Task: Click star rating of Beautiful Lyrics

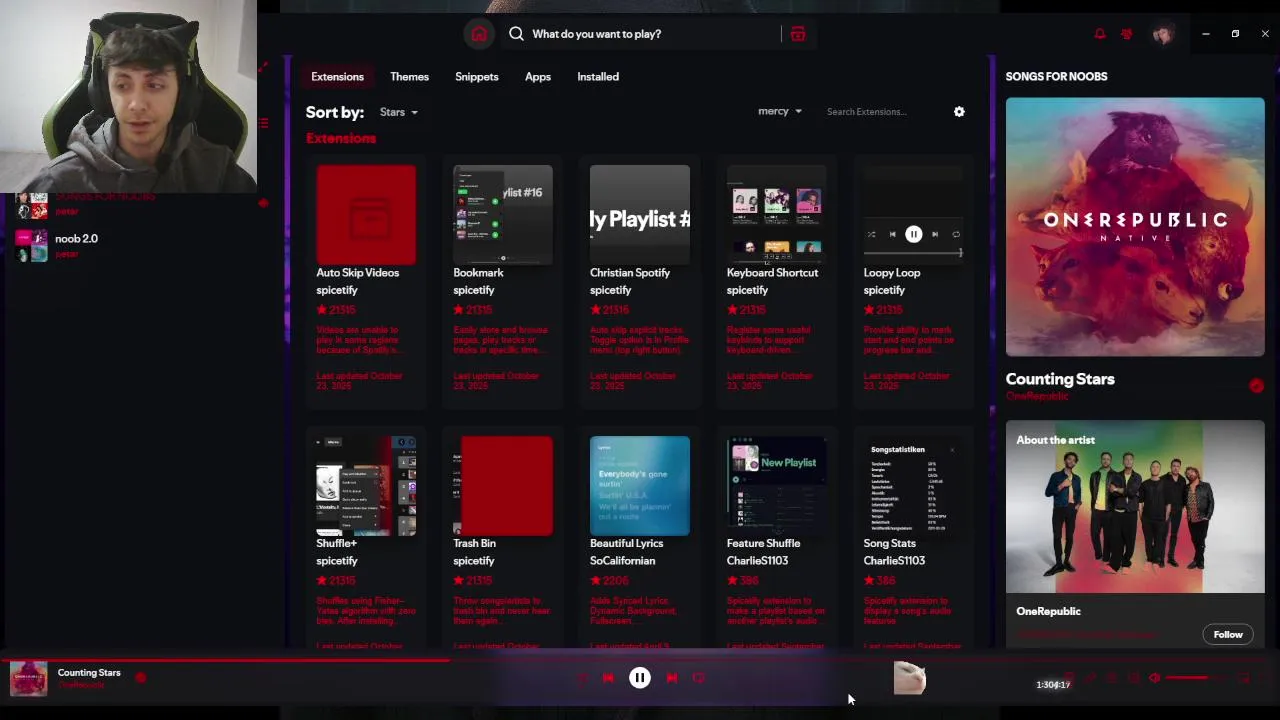Action: 609,580
